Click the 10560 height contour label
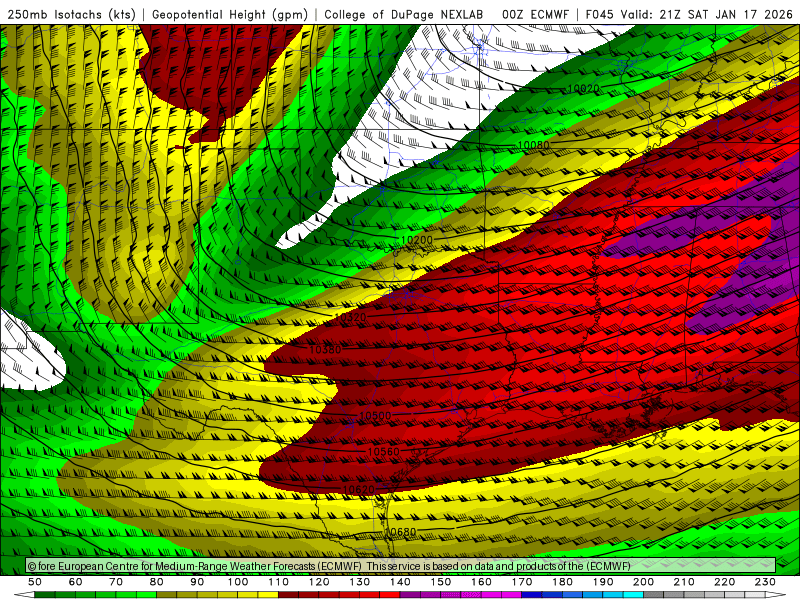This screenshot has width=800, height=600. click(384, 452)
